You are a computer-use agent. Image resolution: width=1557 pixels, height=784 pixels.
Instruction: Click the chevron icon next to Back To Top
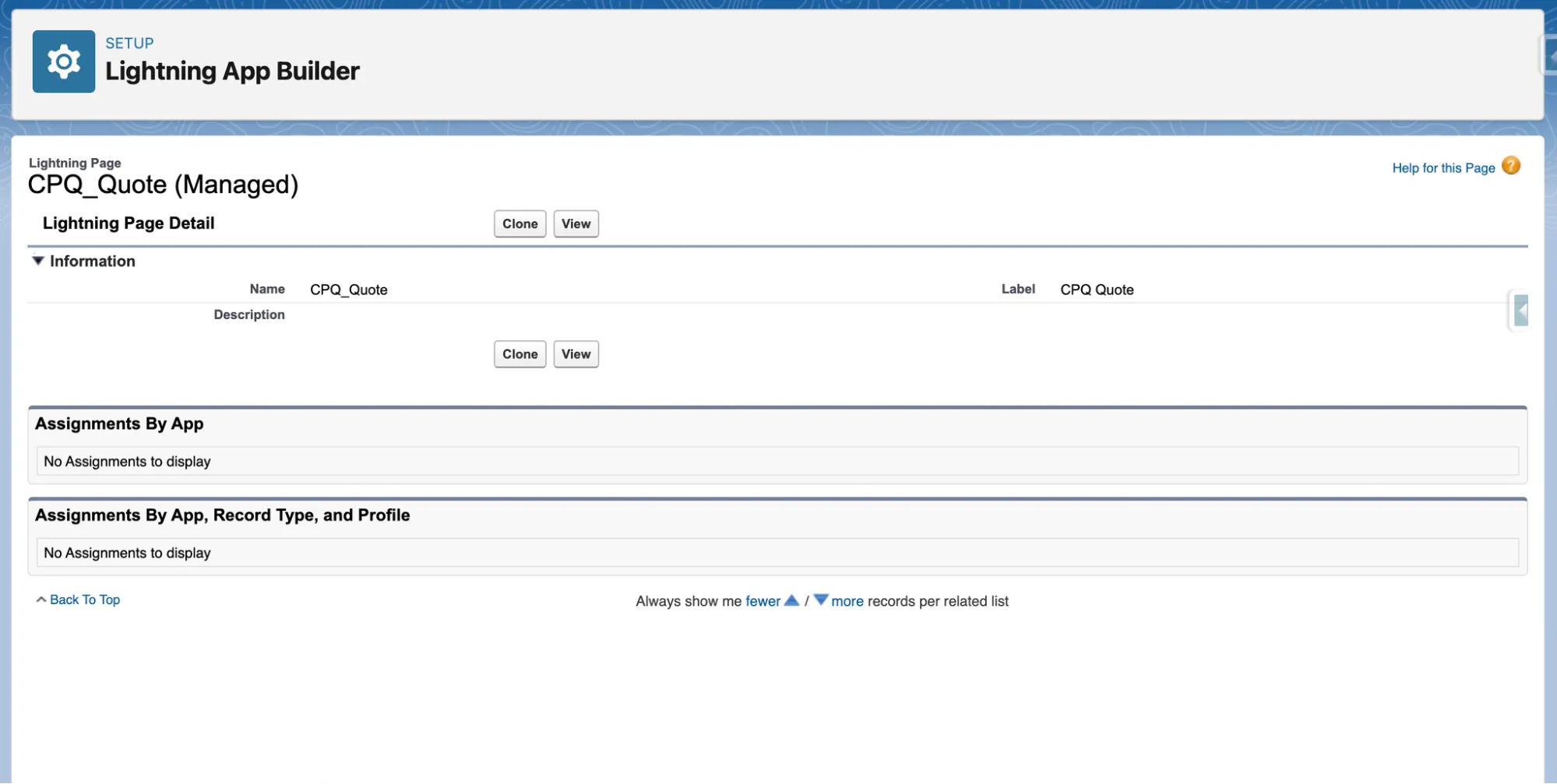[41, 599]
